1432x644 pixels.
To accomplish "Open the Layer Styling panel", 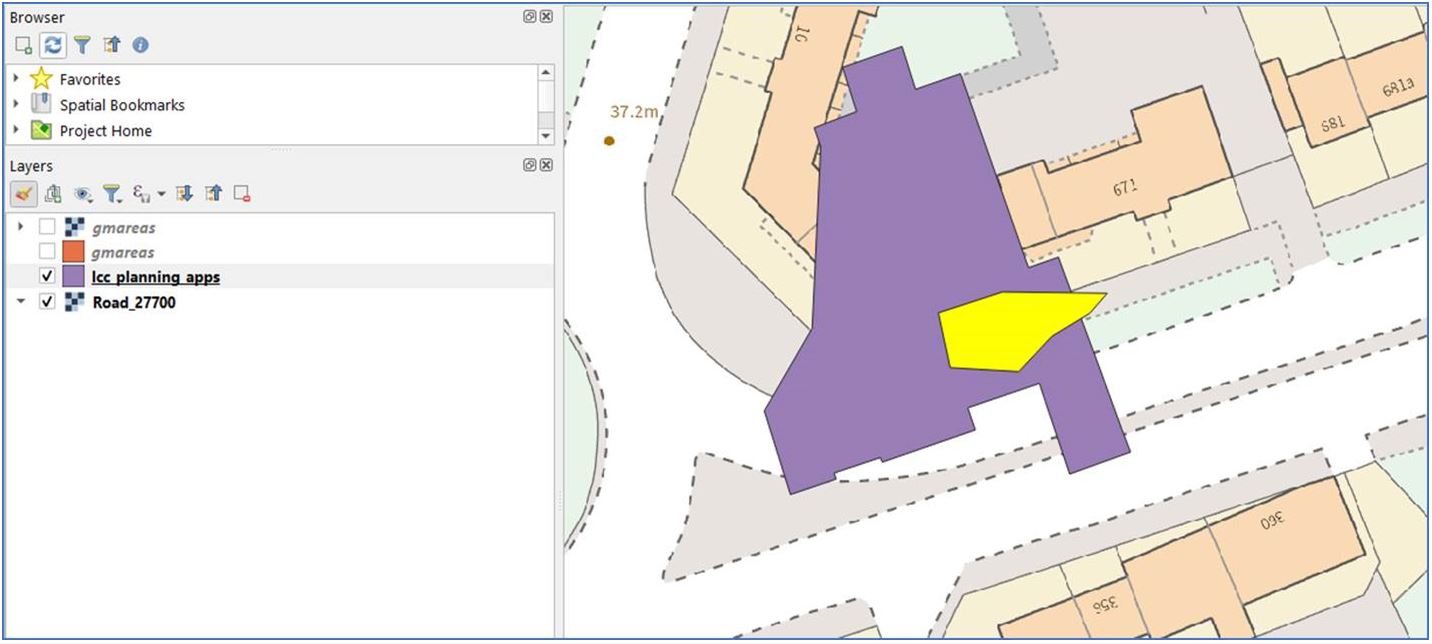I will click(22, 195).
